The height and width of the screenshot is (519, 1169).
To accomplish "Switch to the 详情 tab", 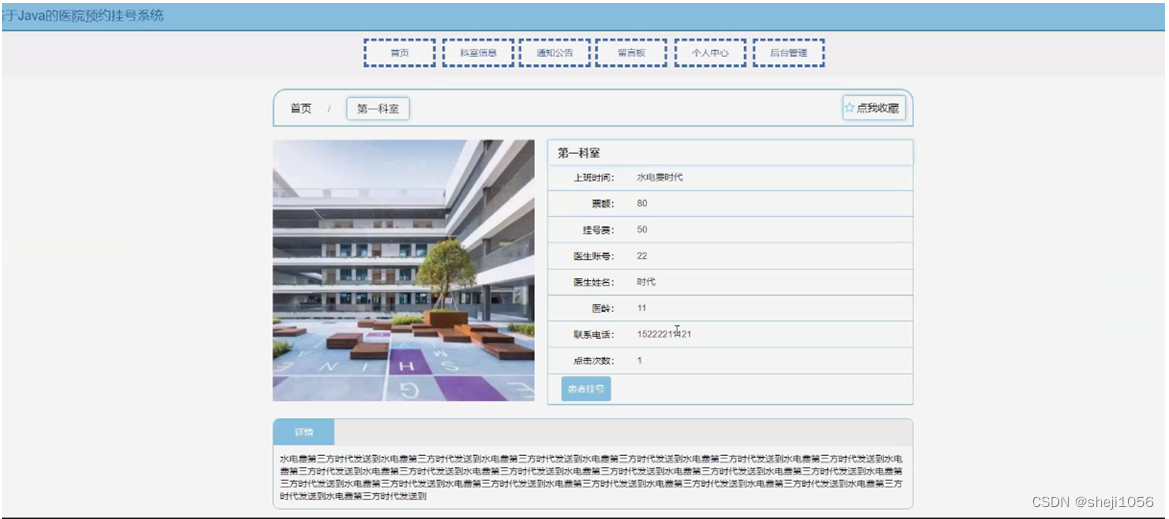I will tap(304, 432).
